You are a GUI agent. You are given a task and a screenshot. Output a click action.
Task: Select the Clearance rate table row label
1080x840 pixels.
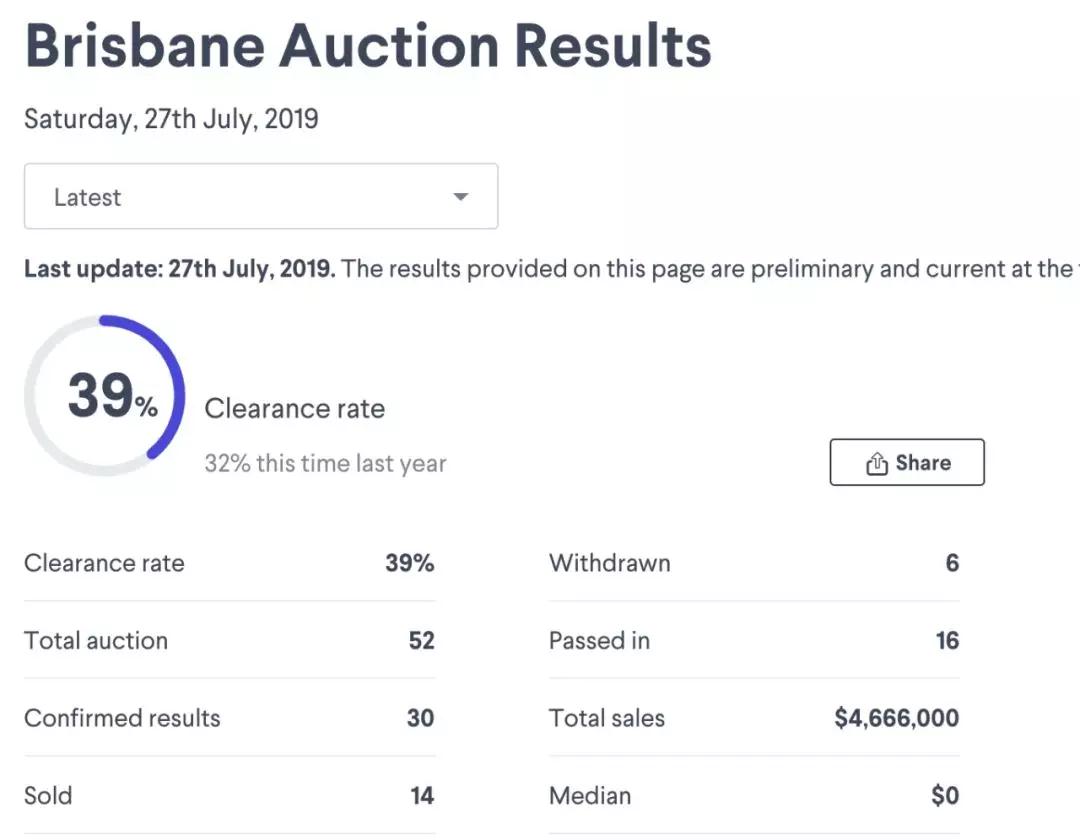[x=104, y=563]
